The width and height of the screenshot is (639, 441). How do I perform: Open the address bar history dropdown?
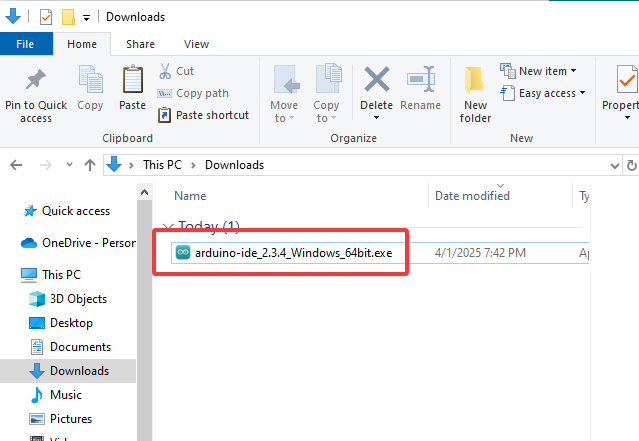615,165
